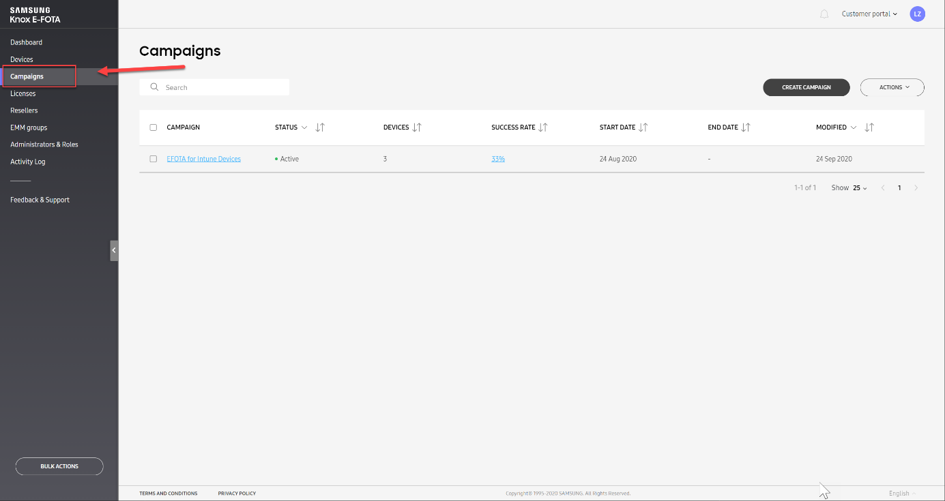Click the Create Campaign button
Viewport: 945px width, 501px height.
pos(806,87)
